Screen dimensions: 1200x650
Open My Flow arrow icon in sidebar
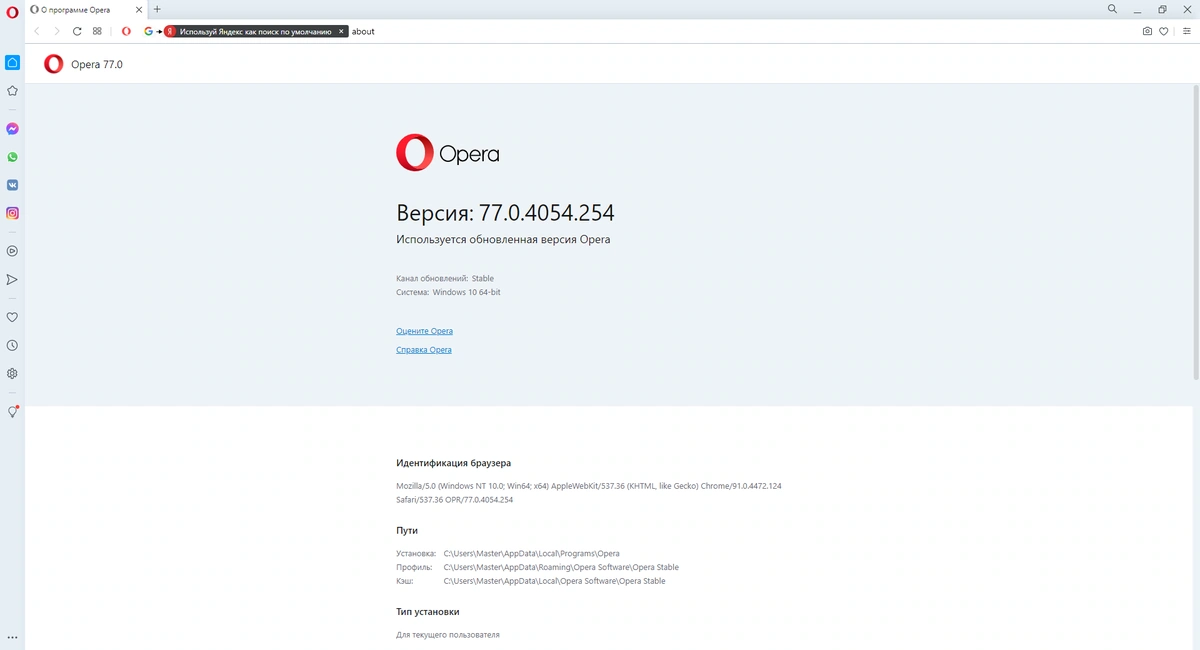pos(12,280)
